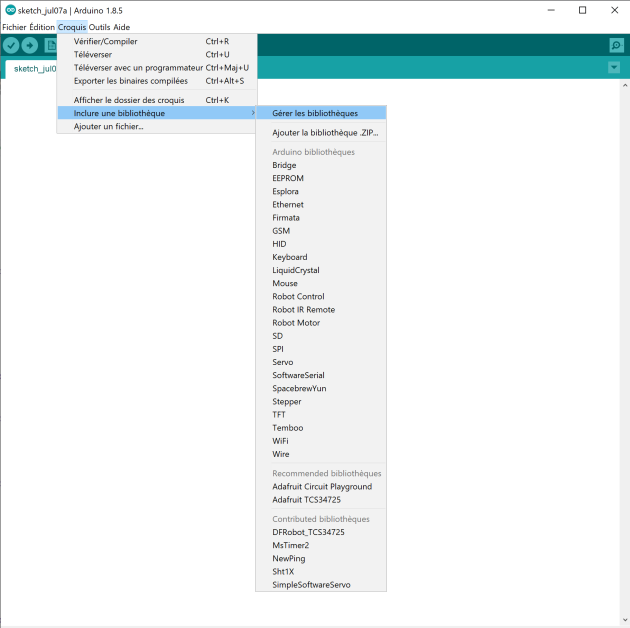Viewport: 630px width, 628px height.
Task: Include the EEPROM library
Action: 321,178
